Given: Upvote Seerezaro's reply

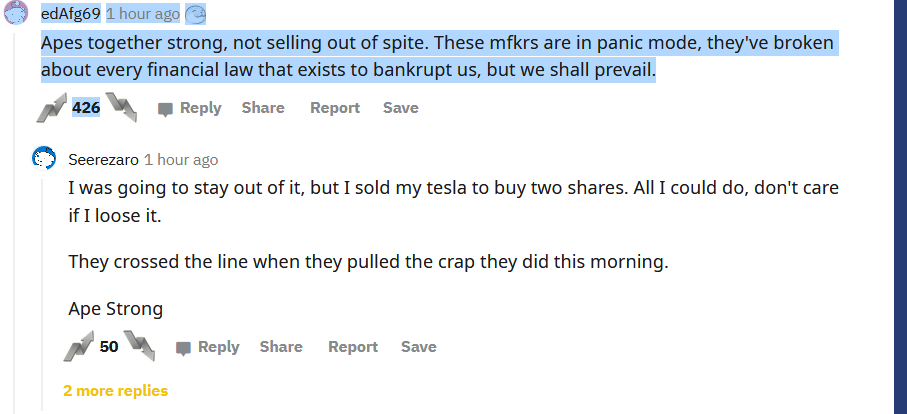Looking at the screenshot, I should pyautogui.click(x=78, y=347).
